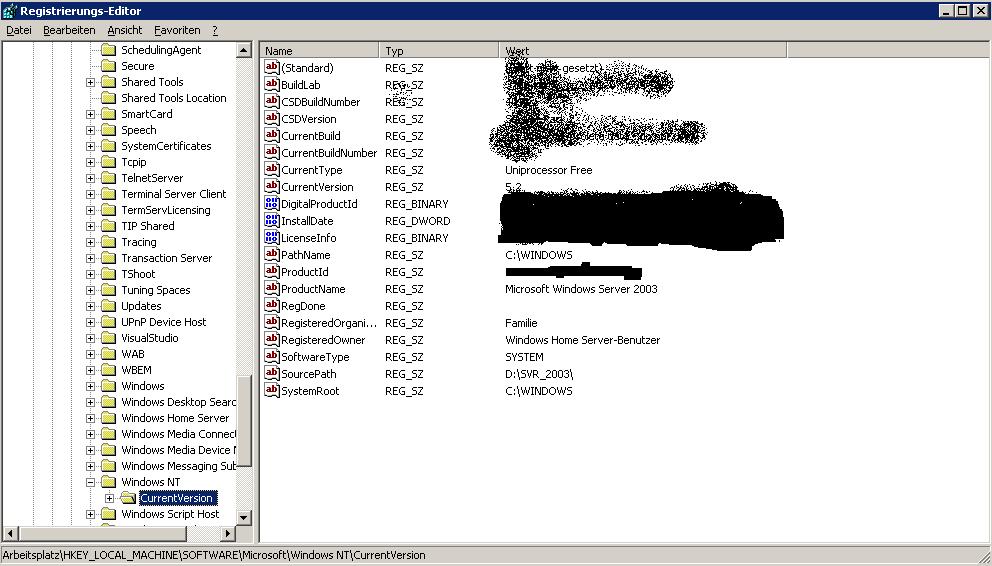Click the 'Uniprocessor Free' data value

point(549,169)
